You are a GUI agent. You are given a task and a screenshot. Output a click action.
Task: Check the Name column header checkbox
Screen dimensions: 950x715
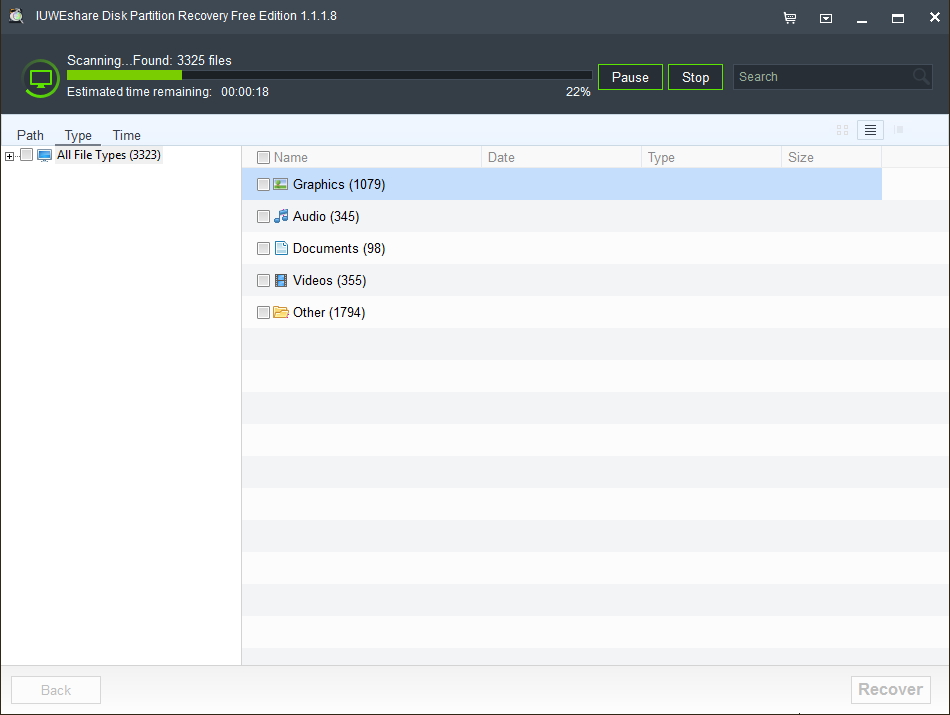click(263, 157)
